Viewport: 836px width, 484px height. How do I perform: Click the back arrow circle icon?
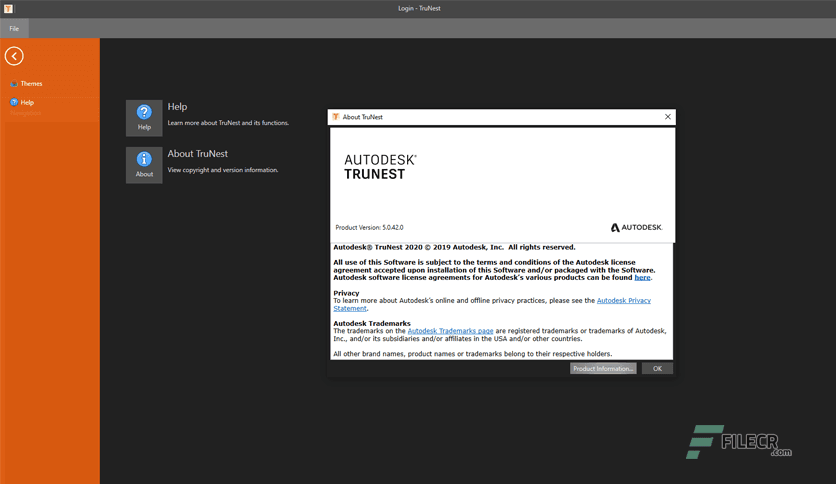coord(14,56)
